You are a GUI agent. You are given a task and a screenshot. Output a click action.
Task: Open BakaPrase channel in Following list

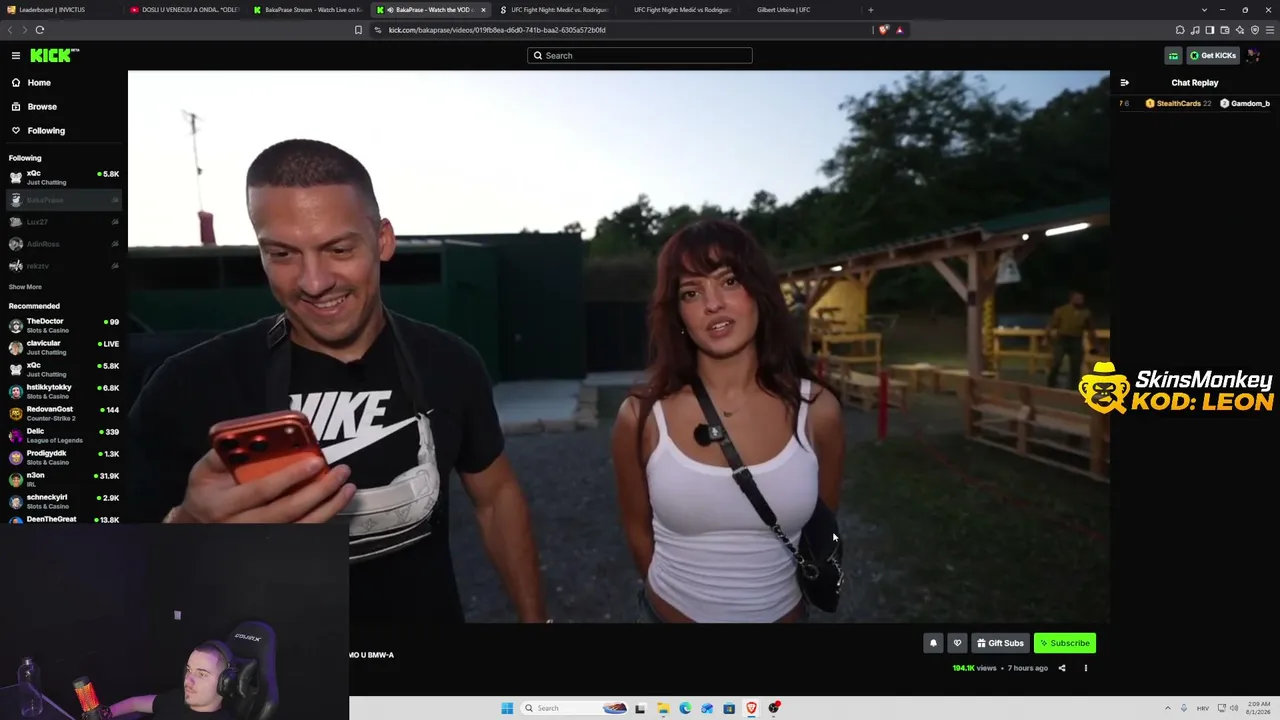coord(62,200)
